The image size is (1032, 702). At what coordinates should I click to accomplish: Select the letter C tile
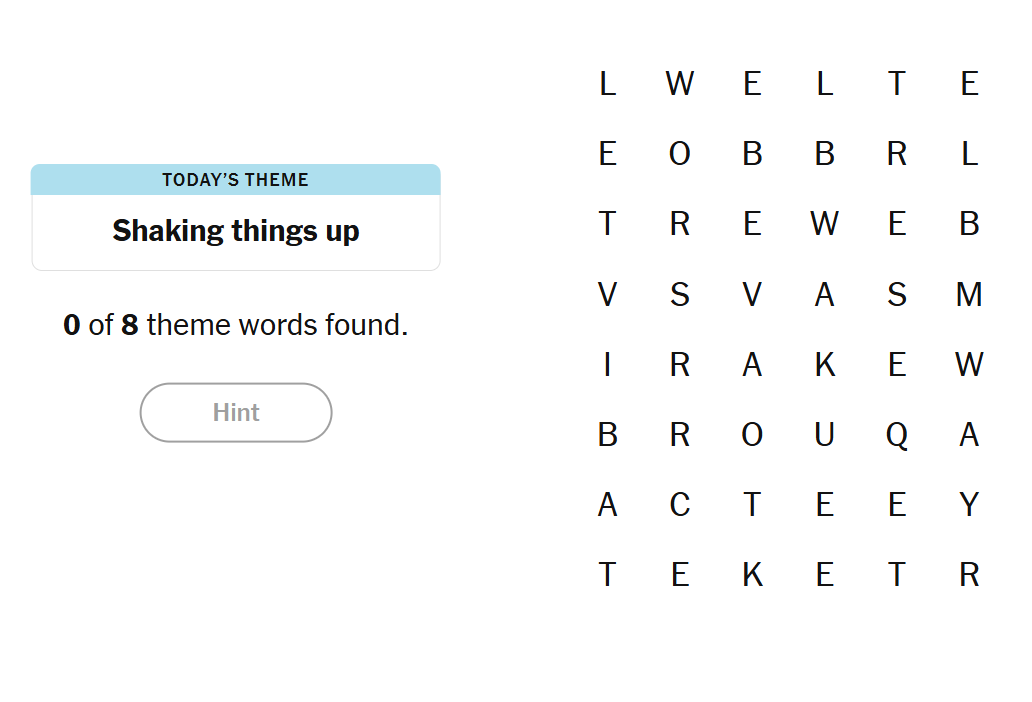(x=680, y=505)
